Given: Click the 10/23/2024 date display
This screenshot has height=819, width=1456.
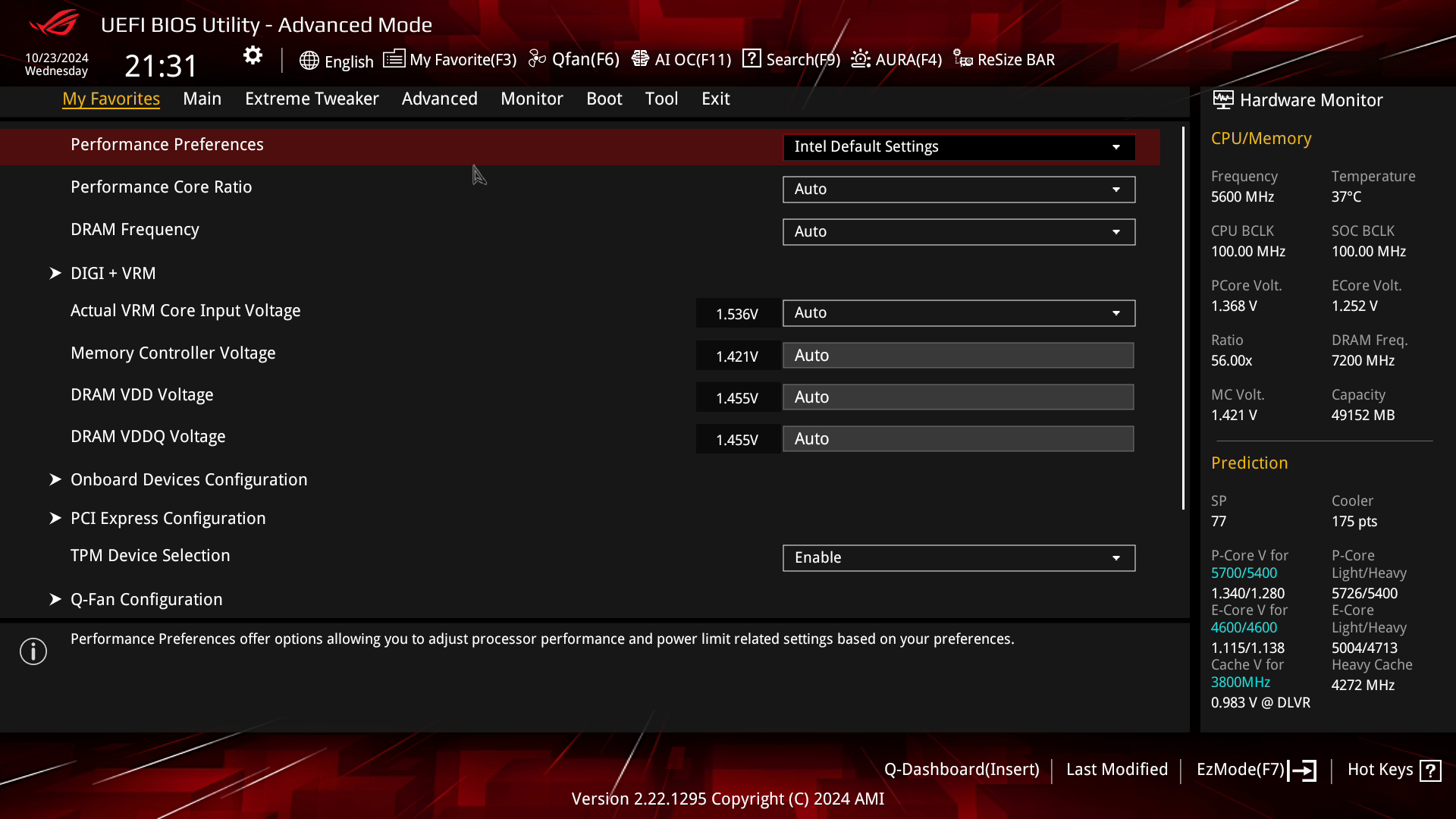Looking at the screenshot, I should [x=57, y=58].
